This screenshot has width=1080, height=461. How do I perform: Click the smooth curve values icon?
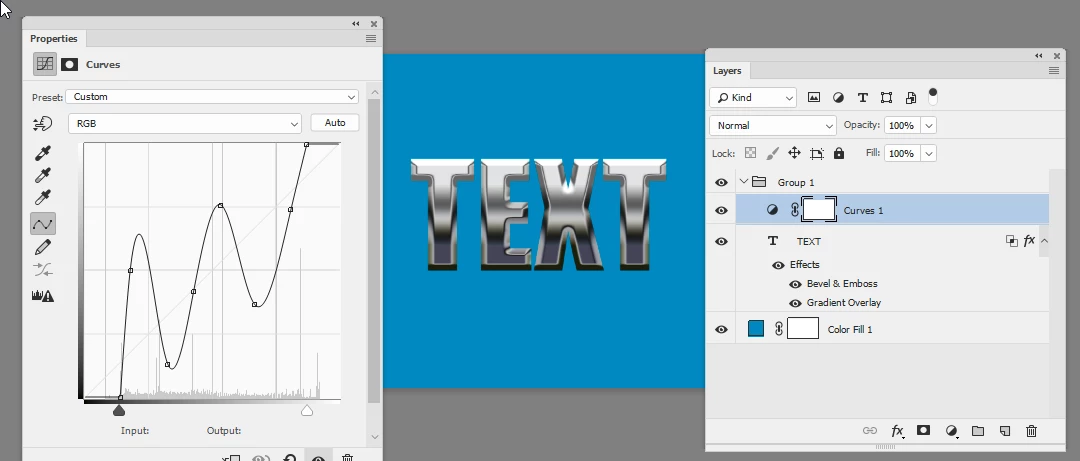[x=43, y=269]
